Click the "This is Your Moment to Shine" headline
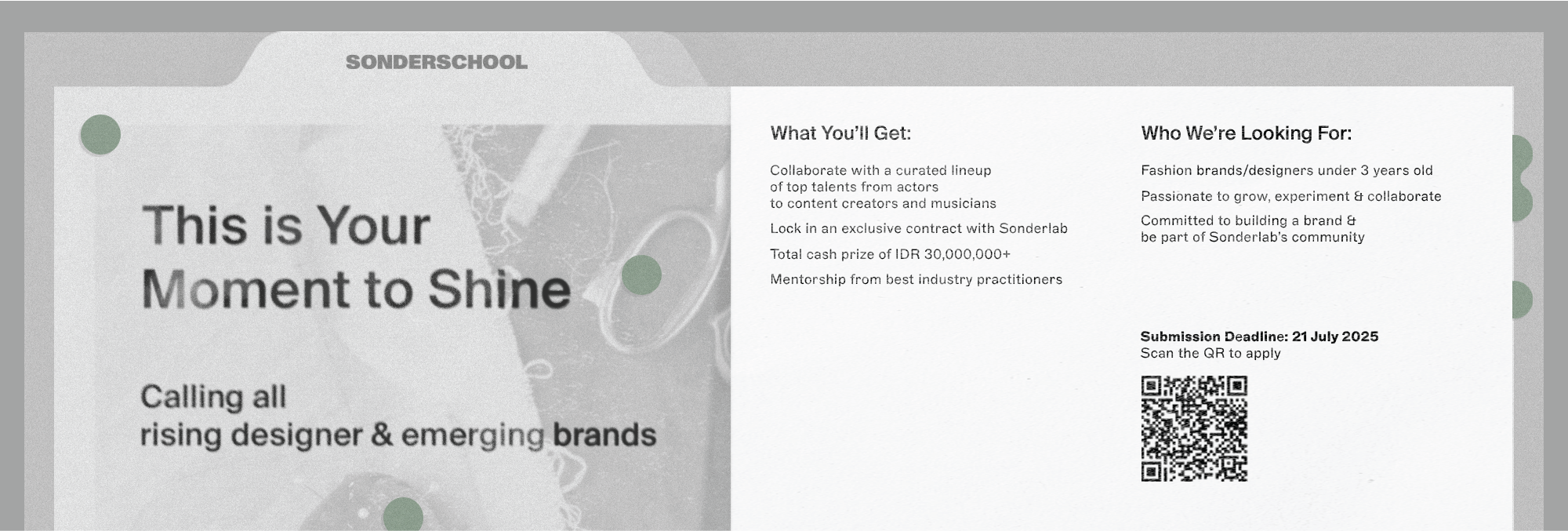The height and width of the screenshot is (531, 1568). (x=356, y=256)
